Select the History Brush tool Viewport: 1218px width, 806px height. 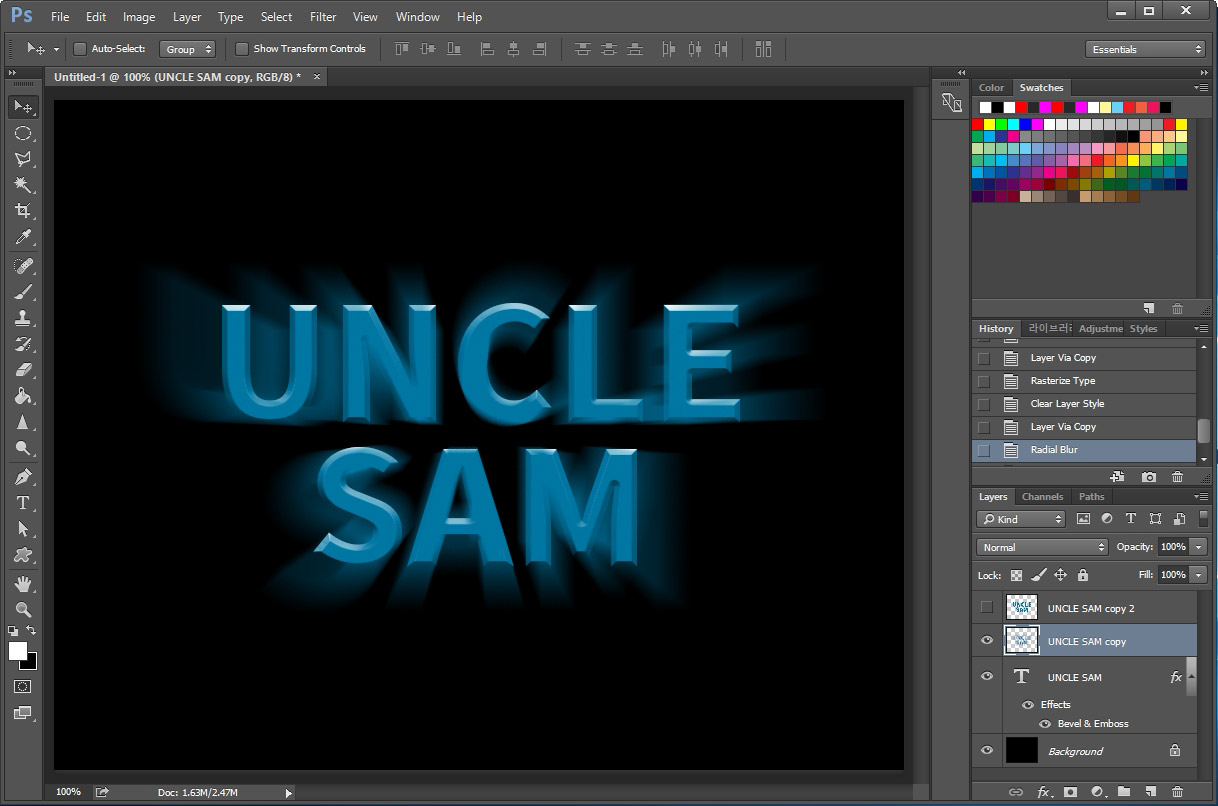pyautogui.click(x=23, y=344)
